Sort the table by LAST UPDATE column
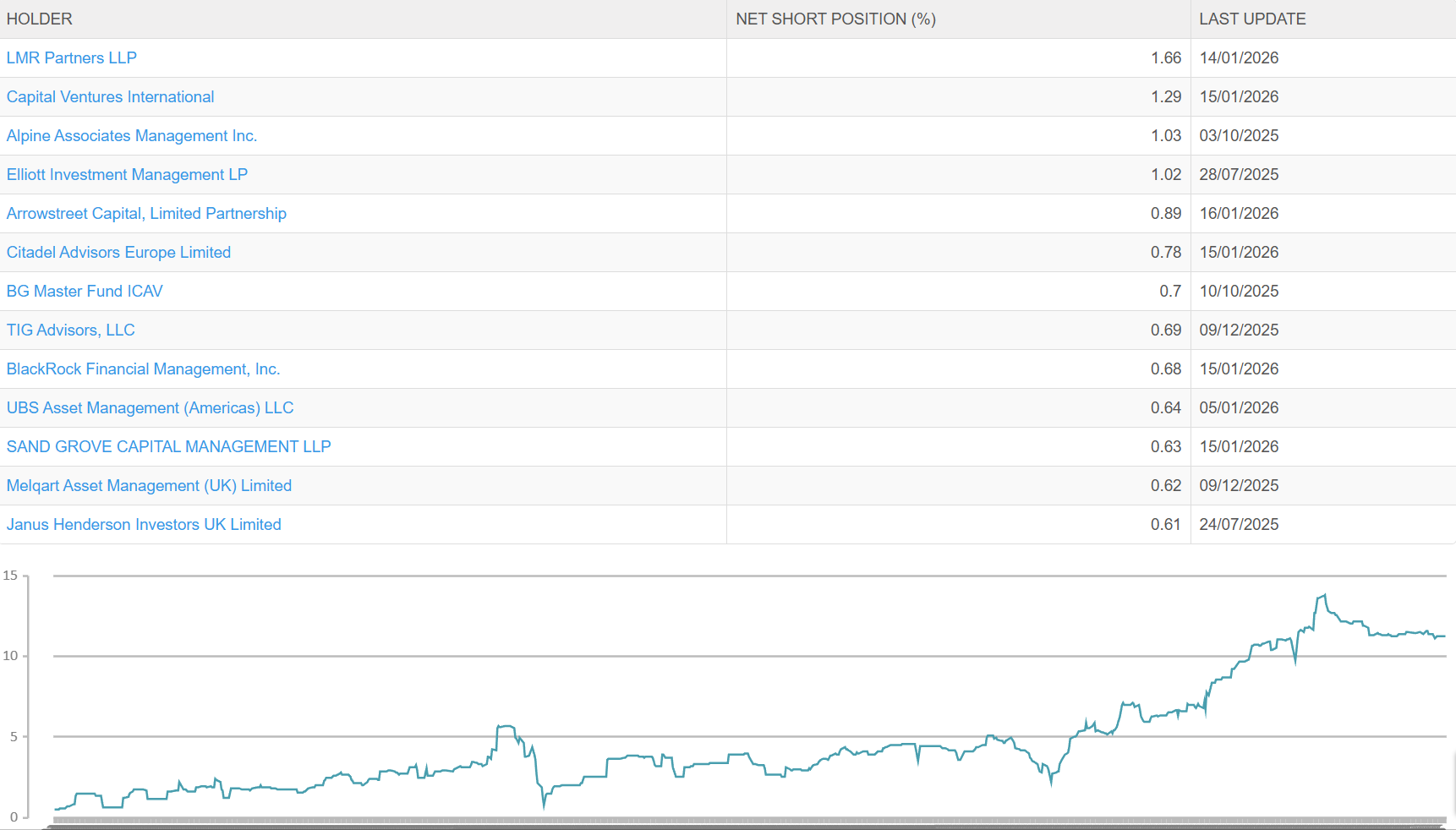The width and height of the screenshot is (1456, 830). tap(1252, 19)
